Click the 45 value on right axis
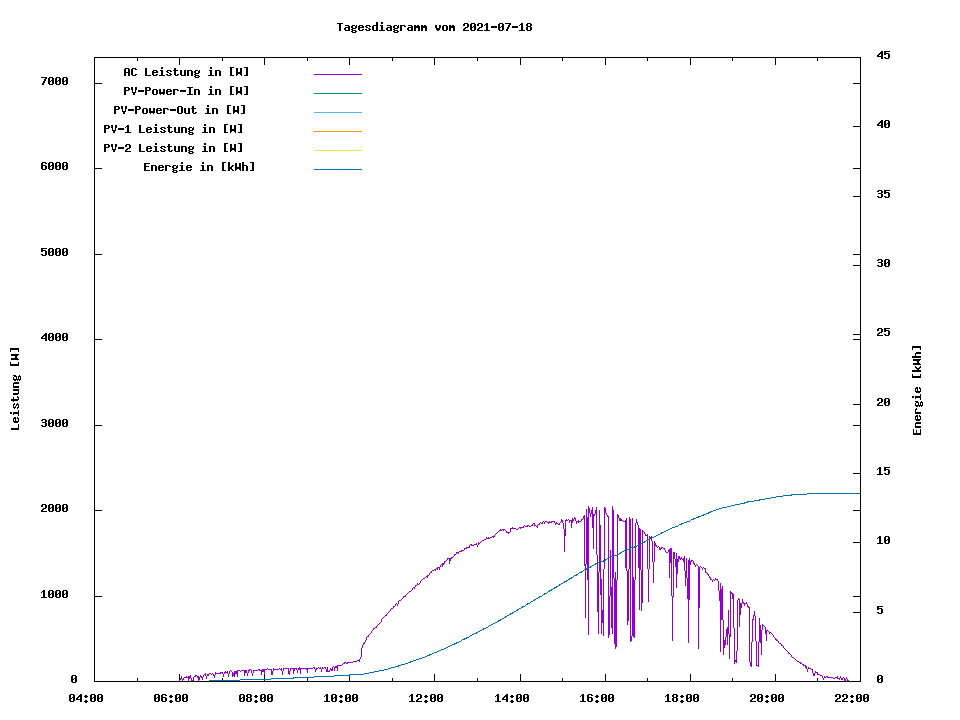Screen dimensions: 960x720 click(884, 55)
